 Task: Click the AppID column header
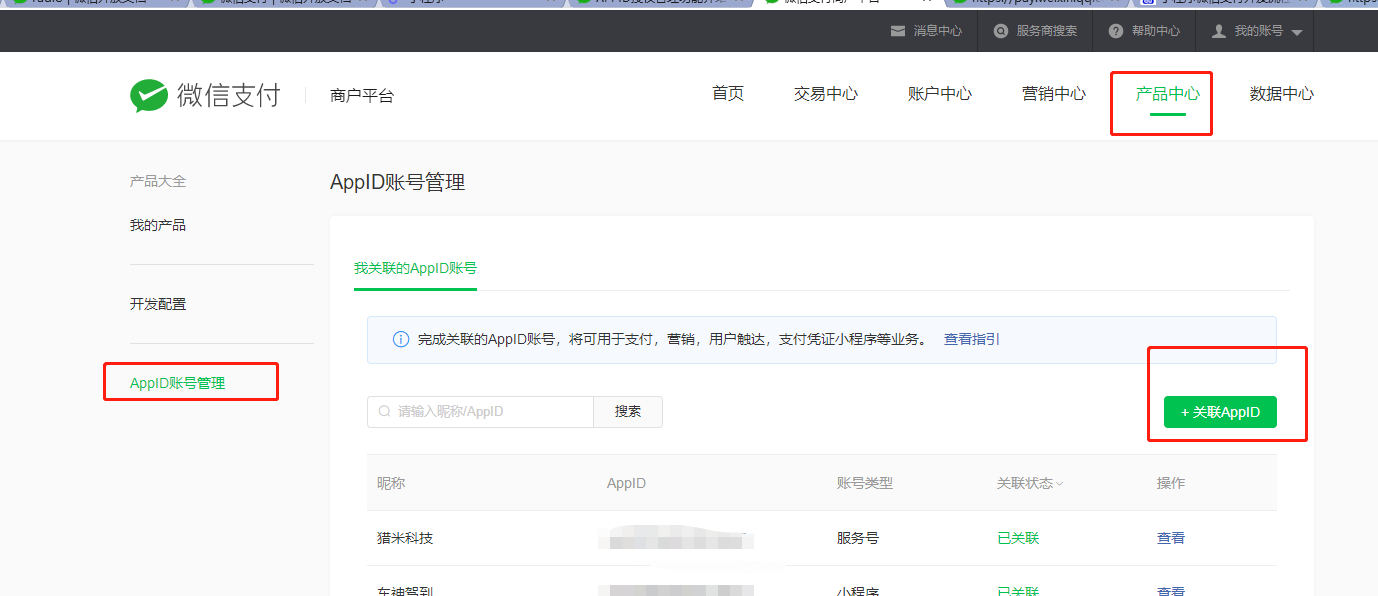[x=627, y=483]
